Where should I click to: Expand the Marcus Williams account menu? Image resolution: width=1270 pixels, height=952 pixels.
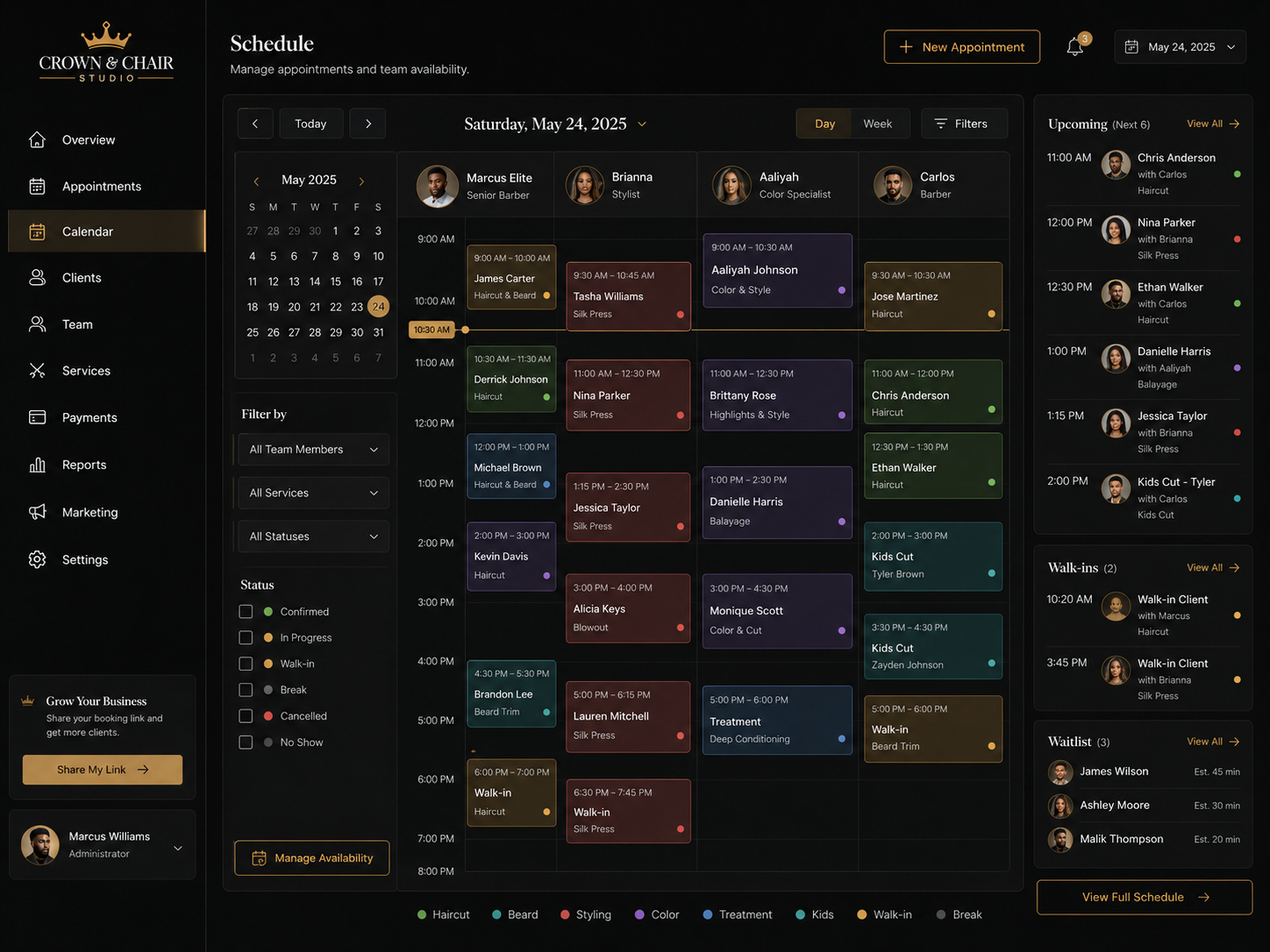click(178, 848)
